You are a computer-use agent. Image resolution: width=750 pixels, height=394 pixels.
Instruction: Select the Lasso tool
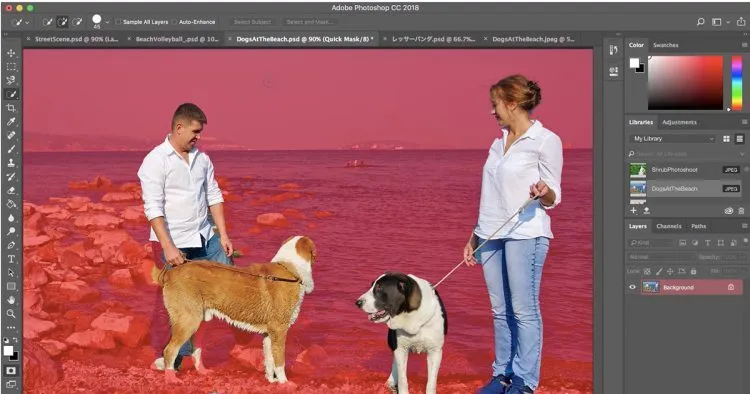pos(11,80)
